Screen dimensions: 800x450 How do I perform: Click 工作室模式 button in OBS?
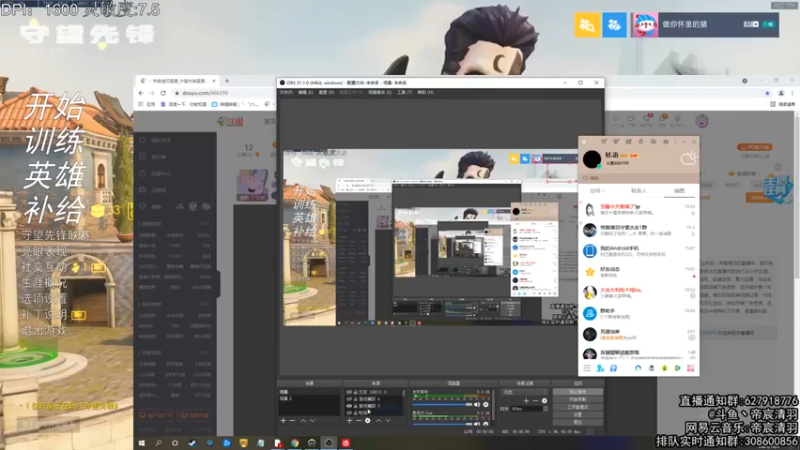click(x=578, y=407)
